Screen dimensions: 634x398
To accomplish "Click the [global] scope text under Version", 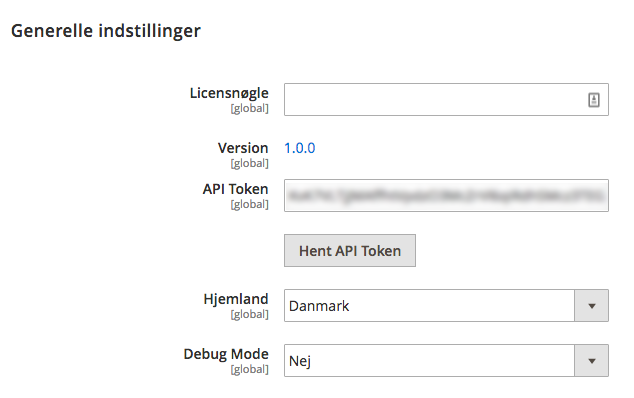I will click(x=249, y=163).
